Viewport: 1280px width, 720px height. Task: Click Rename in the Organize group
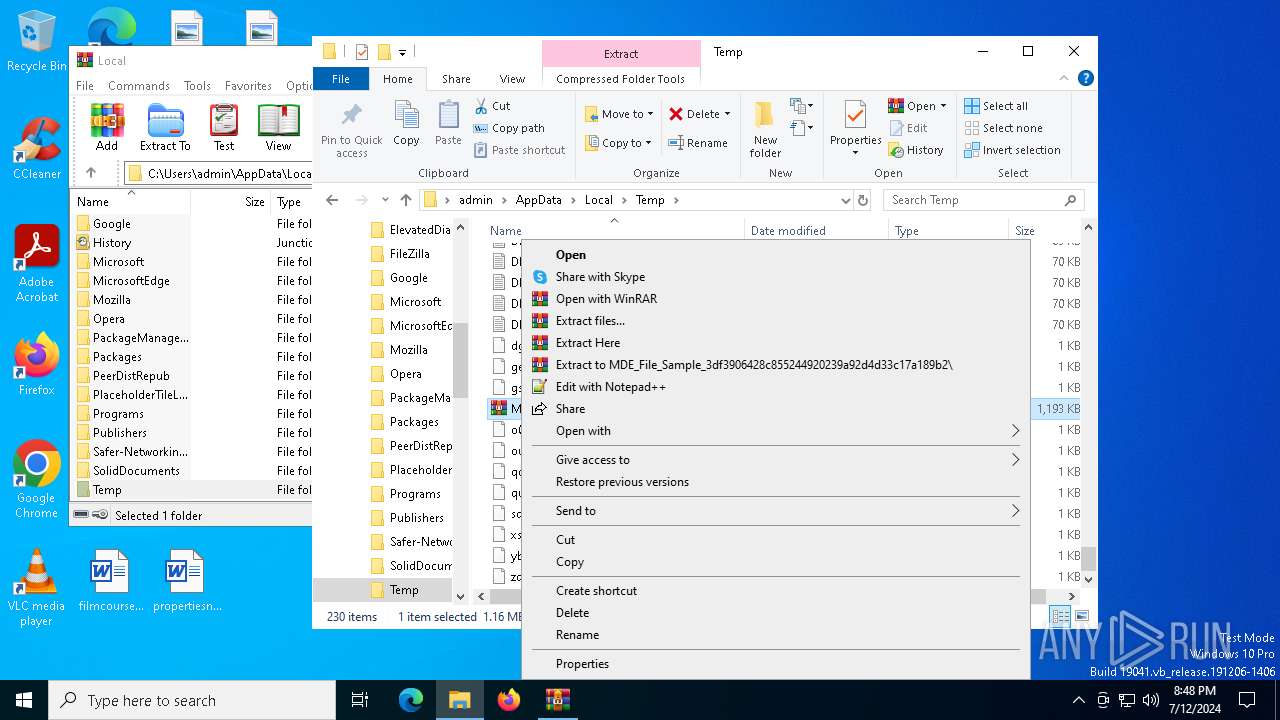[698, 143]
